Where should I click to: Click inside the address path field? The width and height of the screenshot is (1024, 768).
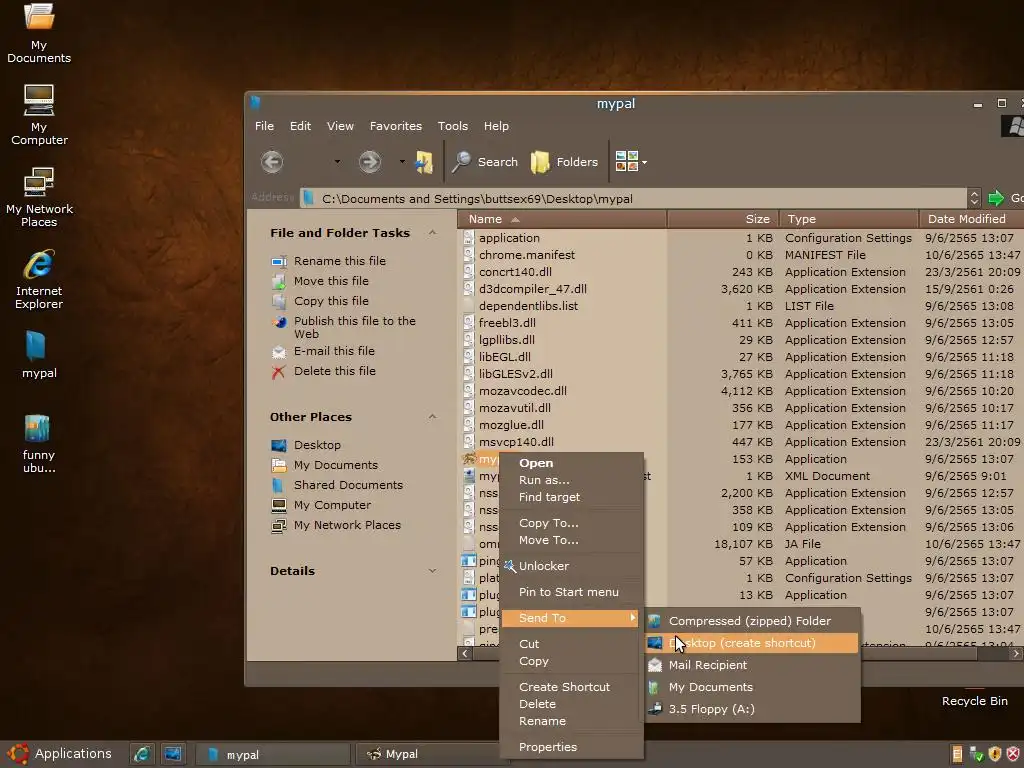633,199
